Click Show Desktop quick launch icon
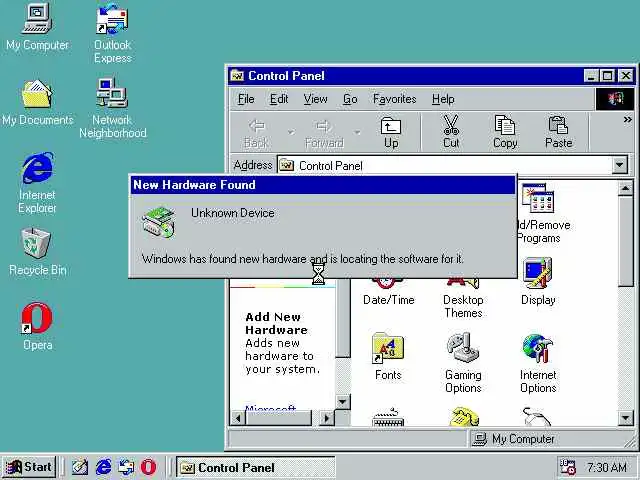Image resolution: width=640 pixels, height=480 pixels. pyautogui.click(x=80, y=467)
